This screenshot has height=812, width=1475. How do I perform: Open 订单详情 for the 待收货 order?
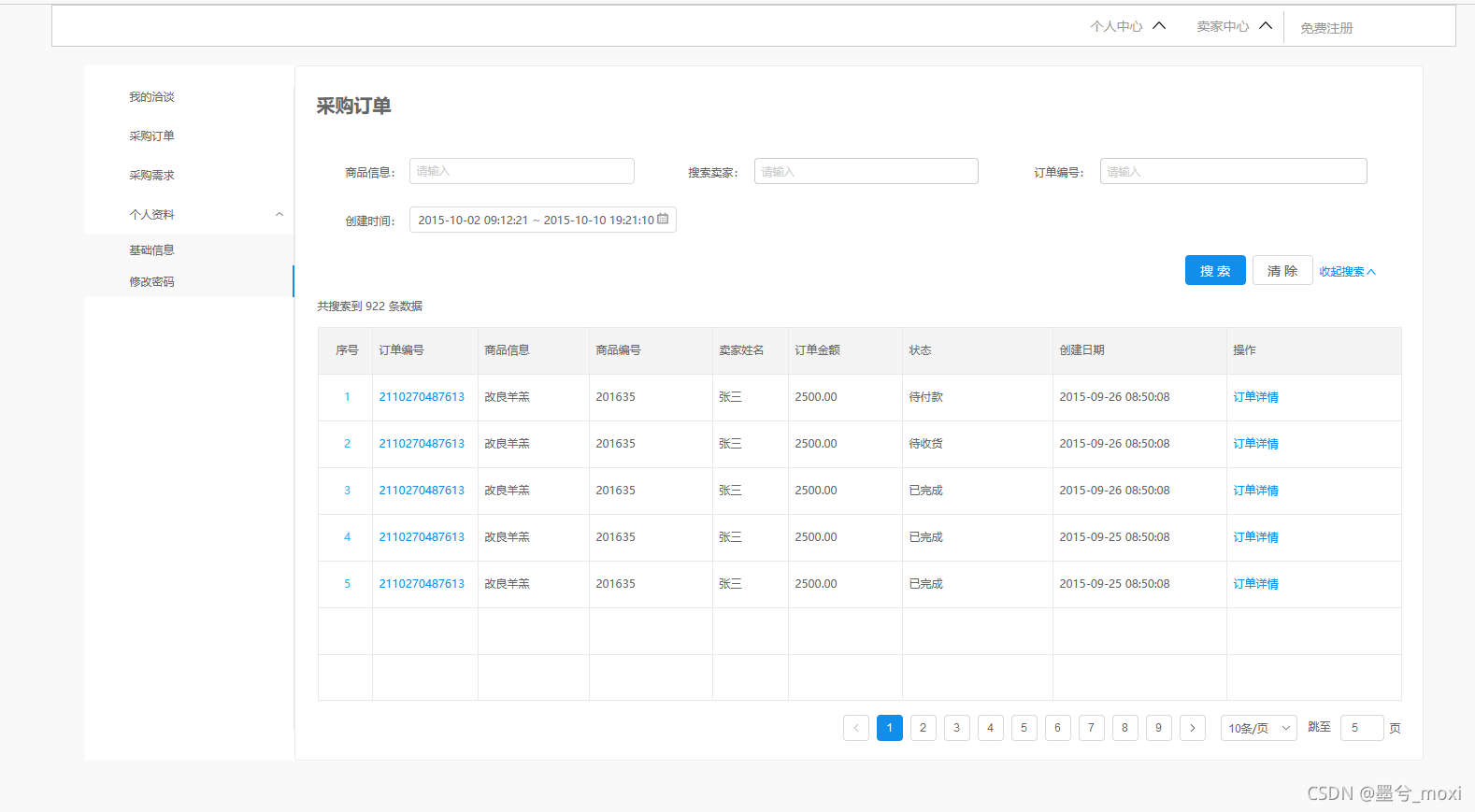1255,444
